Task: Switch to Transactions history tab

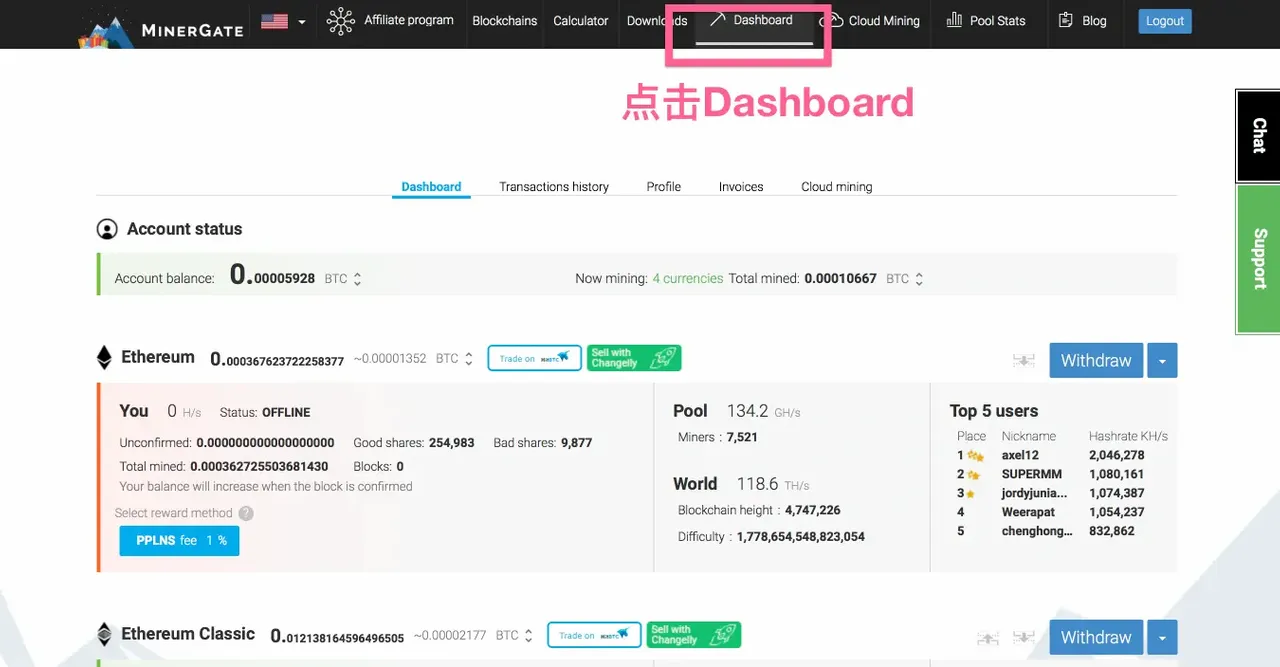Action: click(x=554, y=187)
